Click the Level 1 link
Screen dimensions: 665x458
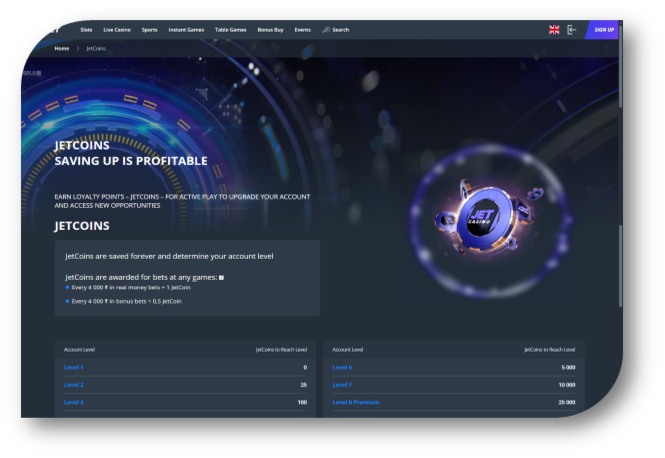[74, 367]
